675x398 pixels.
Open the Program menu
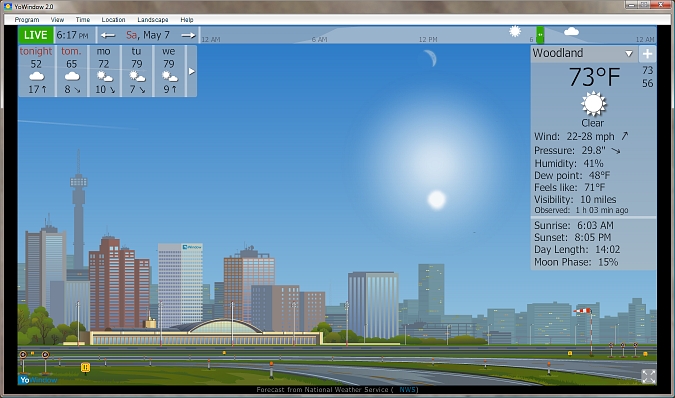pyautogui.click(x=27, y=20)
